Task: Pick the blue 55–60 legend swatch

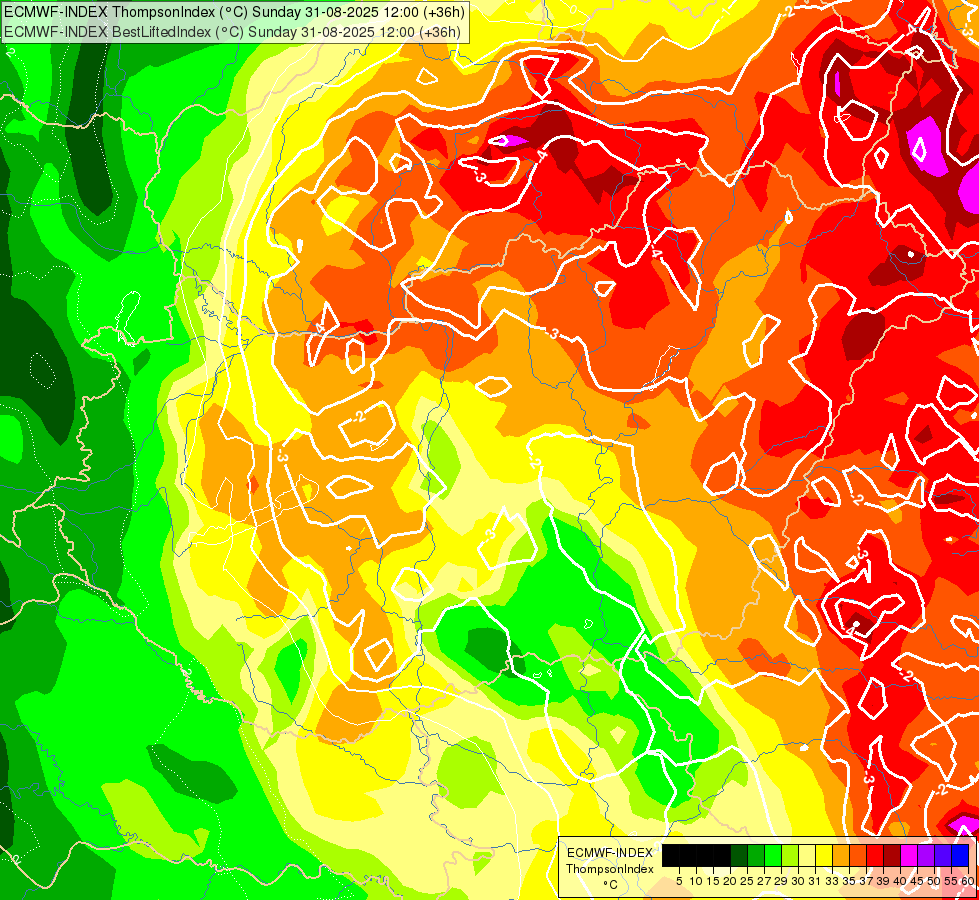Action: coord(960,856)
